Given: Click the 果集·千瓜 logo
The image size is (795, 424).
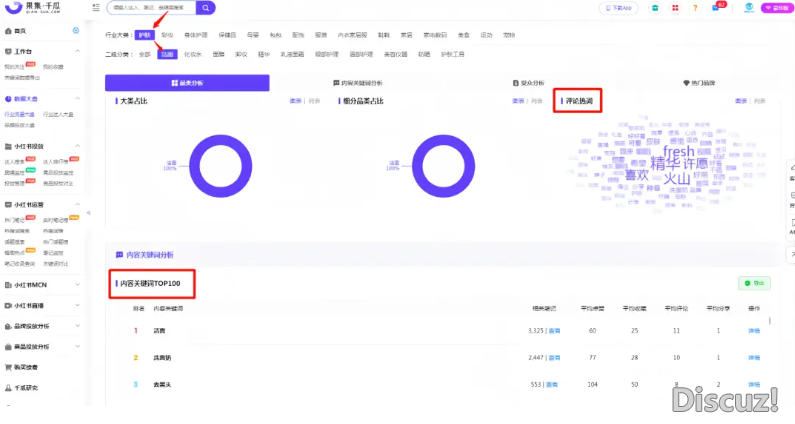Looking at the screenshot, I should click(33, 7).
